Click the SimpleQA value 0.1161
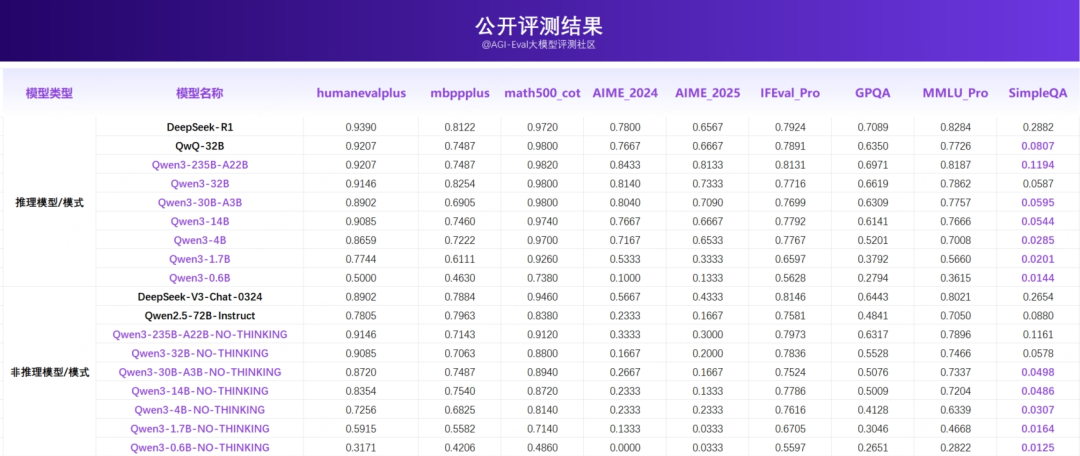1080x456 pixels. (1038, 334)
